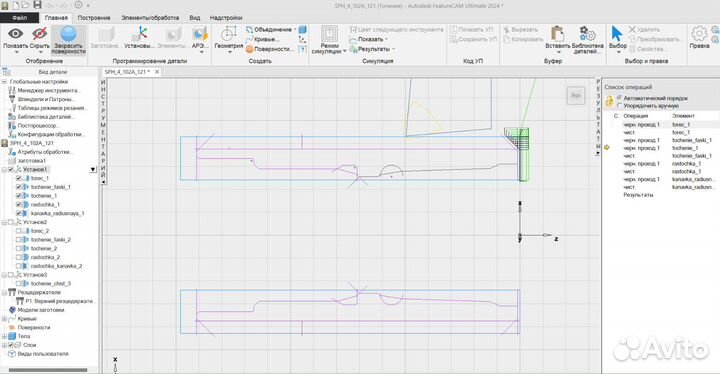The image size is (720, 374).
Task: Collapse the Установ1 tree node
Action: tap(4, 170)
